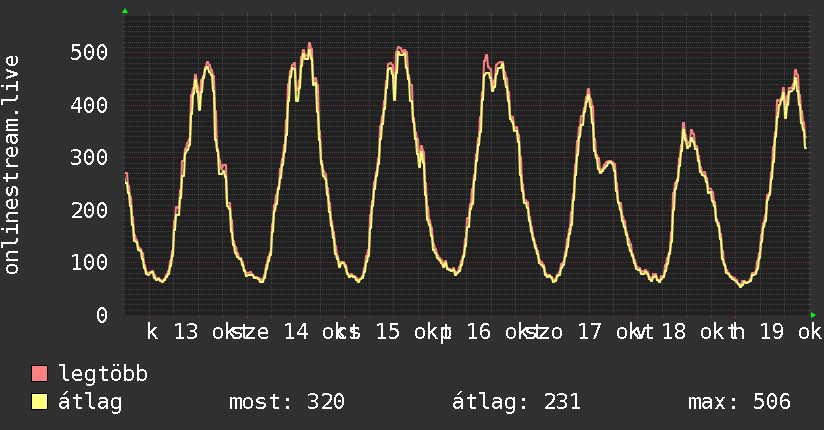The height and width of the screenshot is (430, 824).
Task: Click the y-axis label 0
Action: 102,315
